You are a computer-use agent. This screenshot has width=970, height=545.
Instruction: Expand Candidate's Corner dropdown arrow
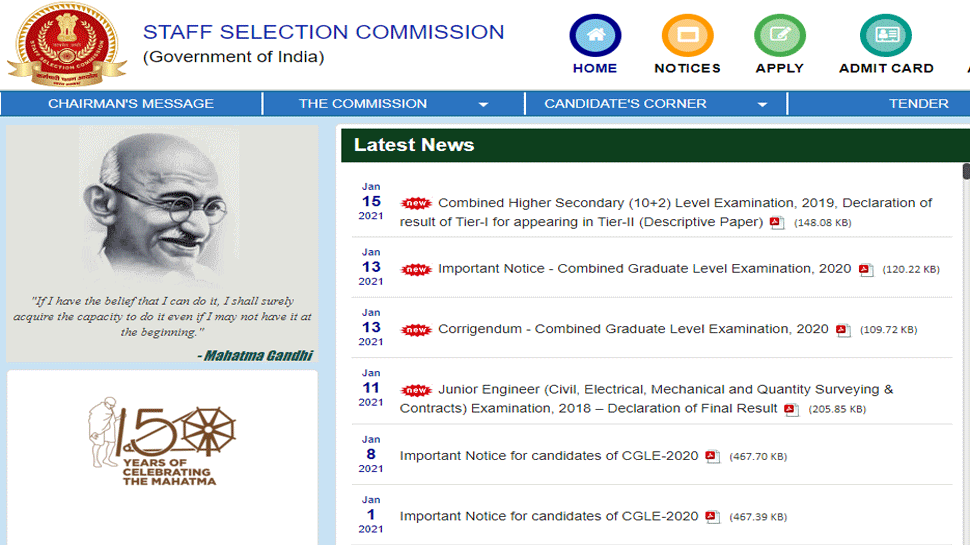tap(762, 105)
